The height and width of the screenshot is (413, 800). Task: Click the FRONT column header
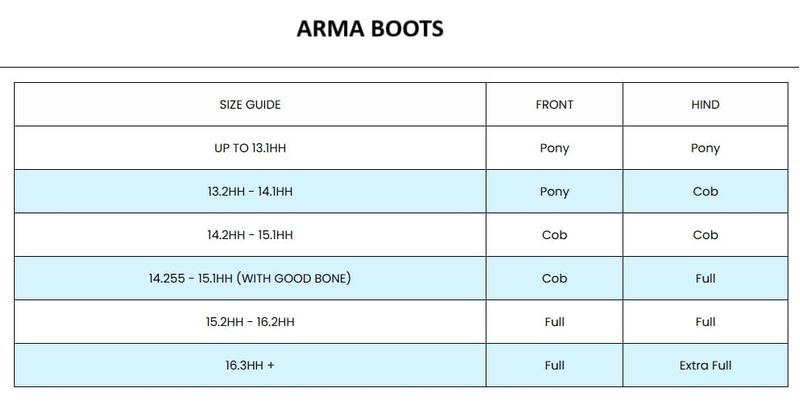pos(554,105)
